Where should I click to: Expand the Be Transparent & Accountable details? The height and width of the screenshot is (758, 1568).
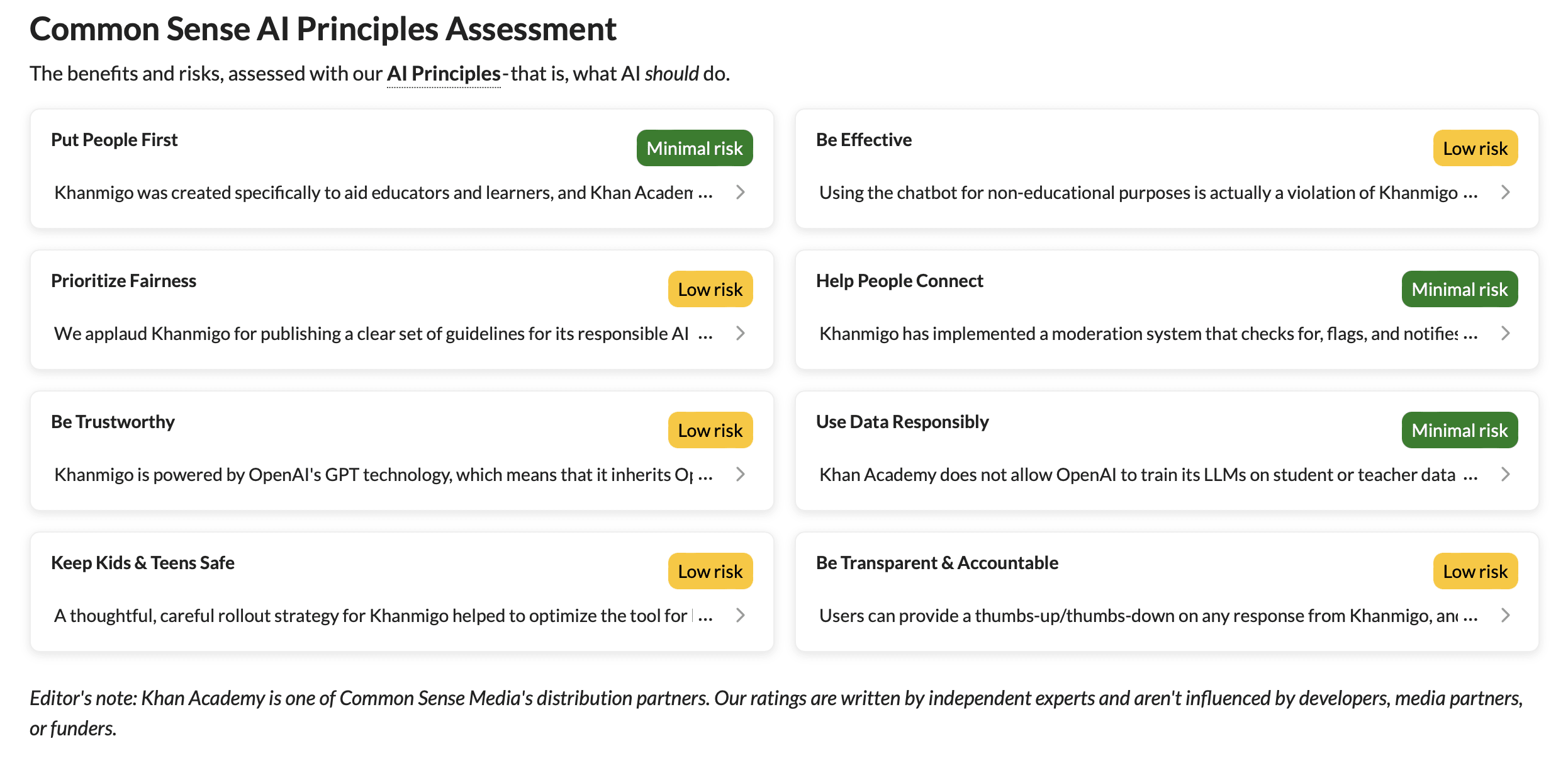point(1505,616)
